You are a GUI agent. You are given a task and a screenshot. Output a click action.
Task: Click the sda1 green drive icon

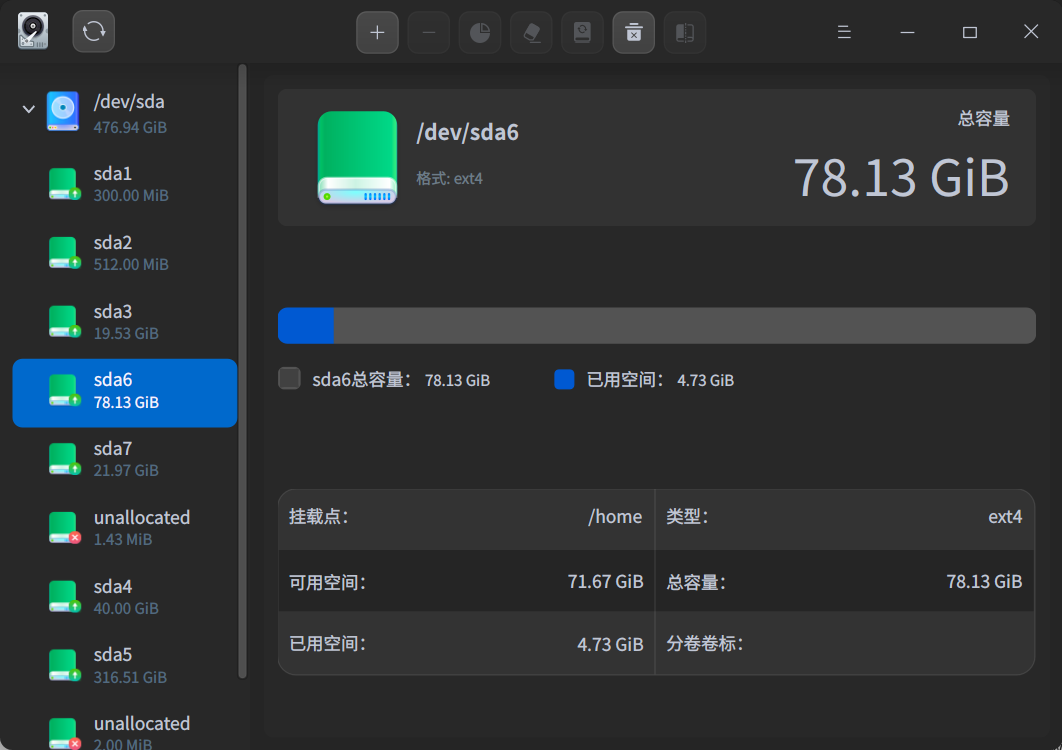click(64, 184)
